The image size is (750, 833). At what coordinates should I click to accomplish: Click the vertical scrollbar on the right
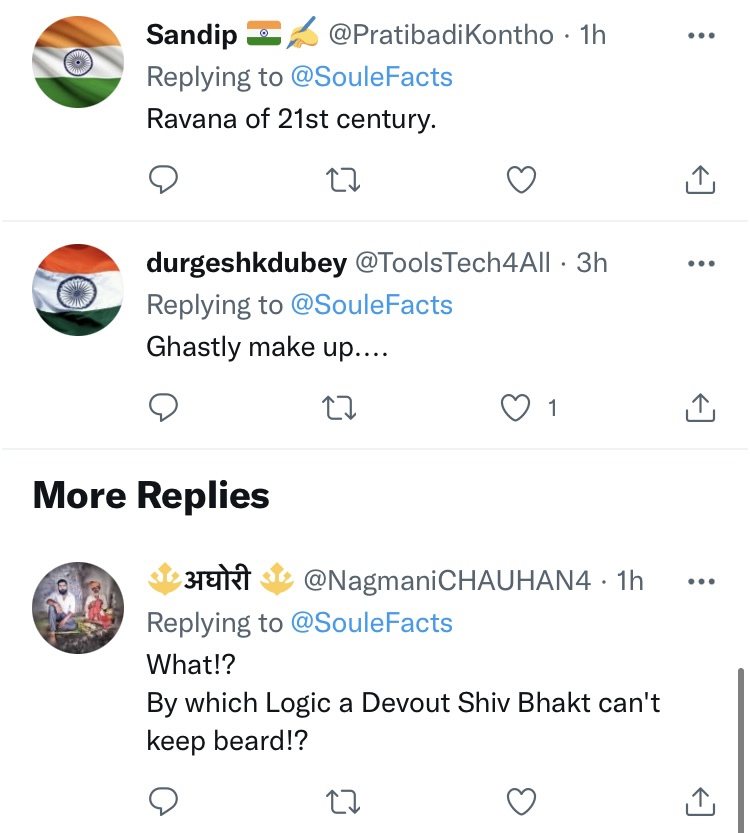click(741, 740)
